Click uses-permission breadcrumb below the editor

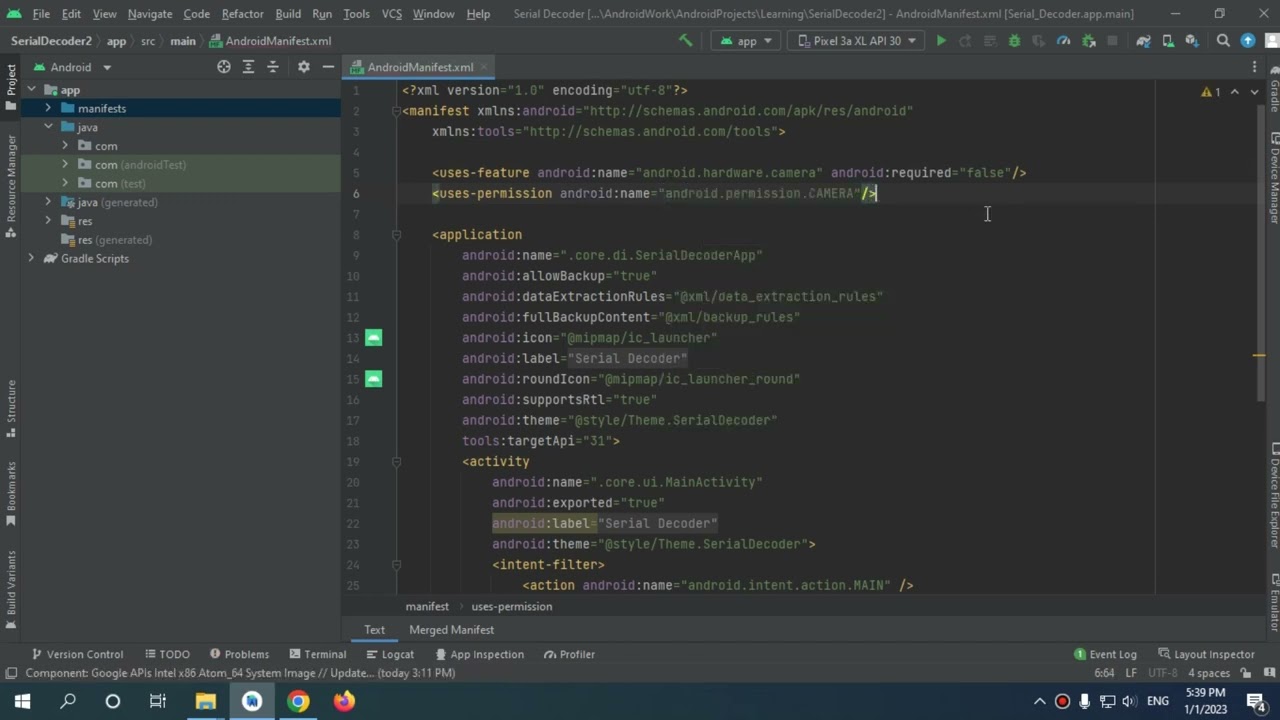click(x=511, y=607)
